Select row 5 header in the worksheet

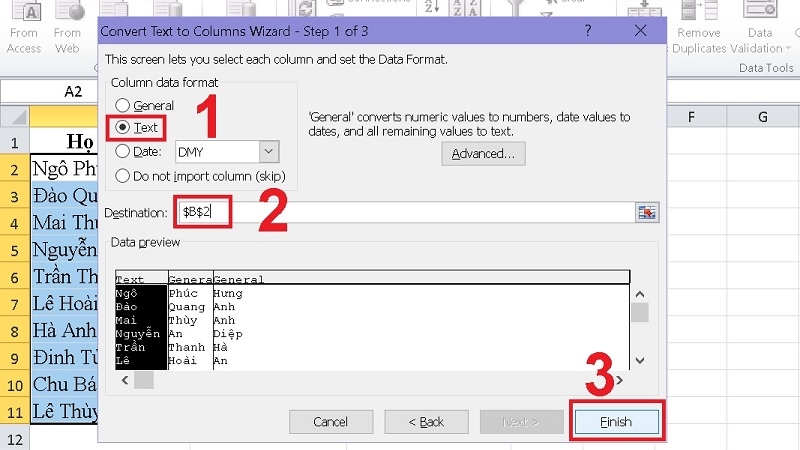[15, 250]
